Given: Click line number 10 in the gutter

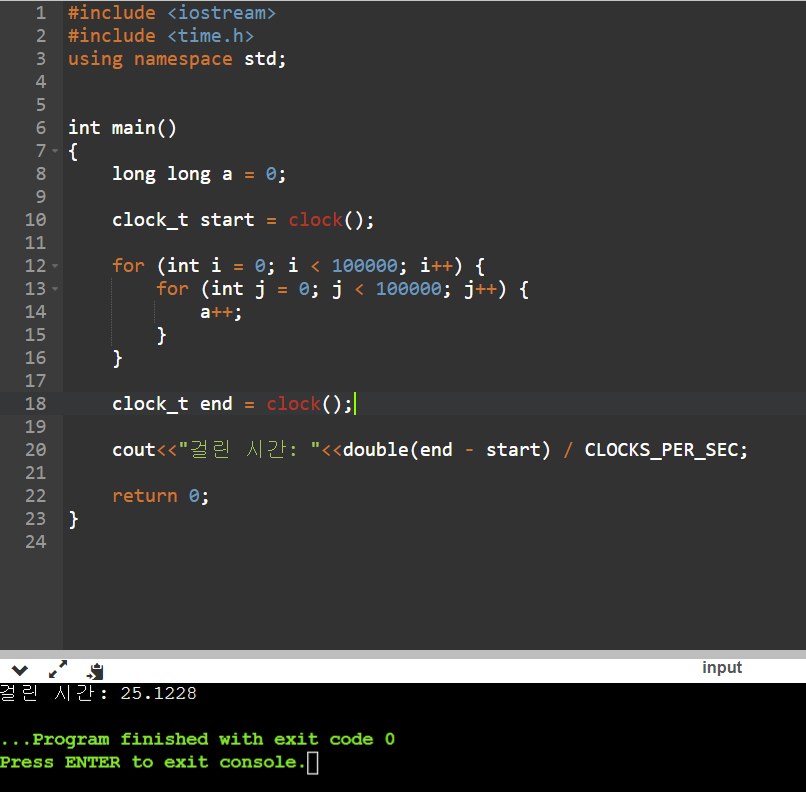Looking at the screenshot, I should [35, 220].
